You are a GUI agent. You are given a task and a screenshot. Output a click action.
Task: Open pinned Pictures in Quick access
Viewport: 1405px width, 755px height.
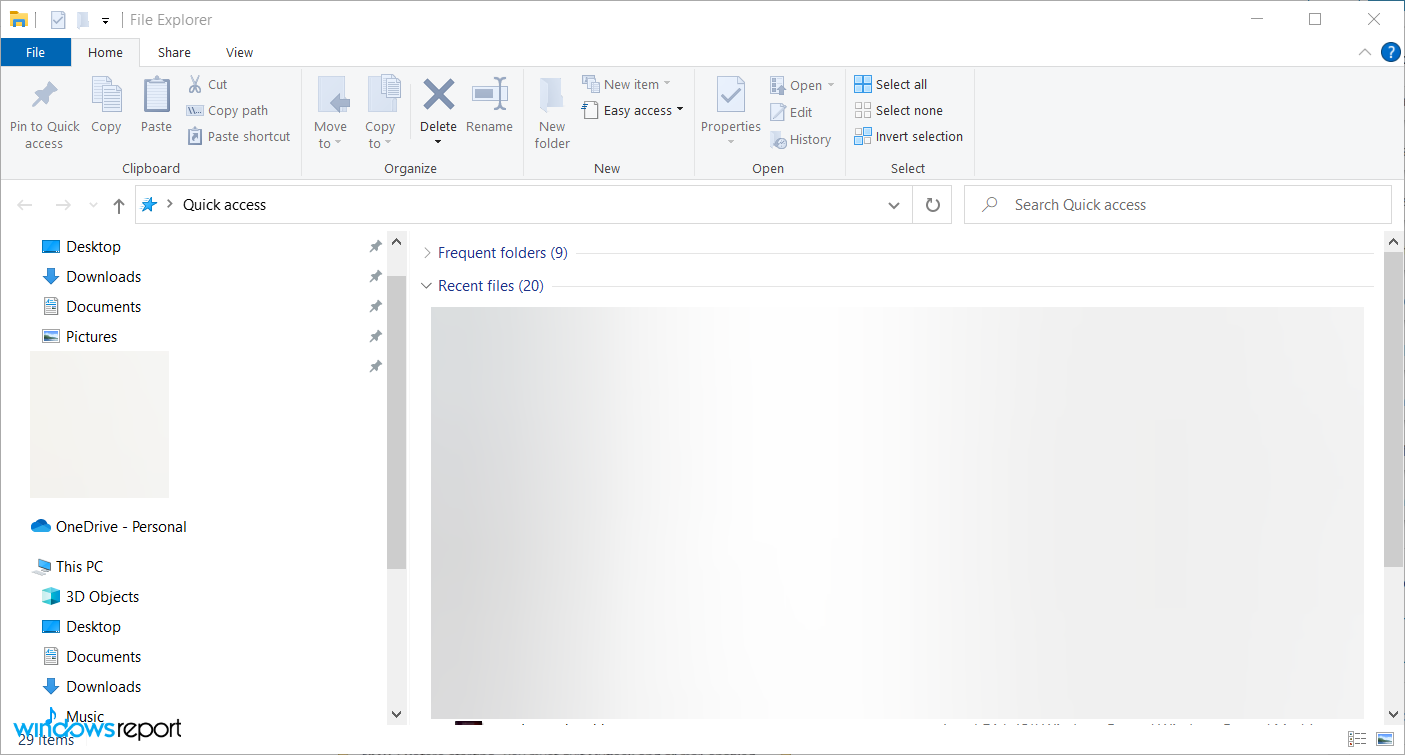click(x=91, y=337)
